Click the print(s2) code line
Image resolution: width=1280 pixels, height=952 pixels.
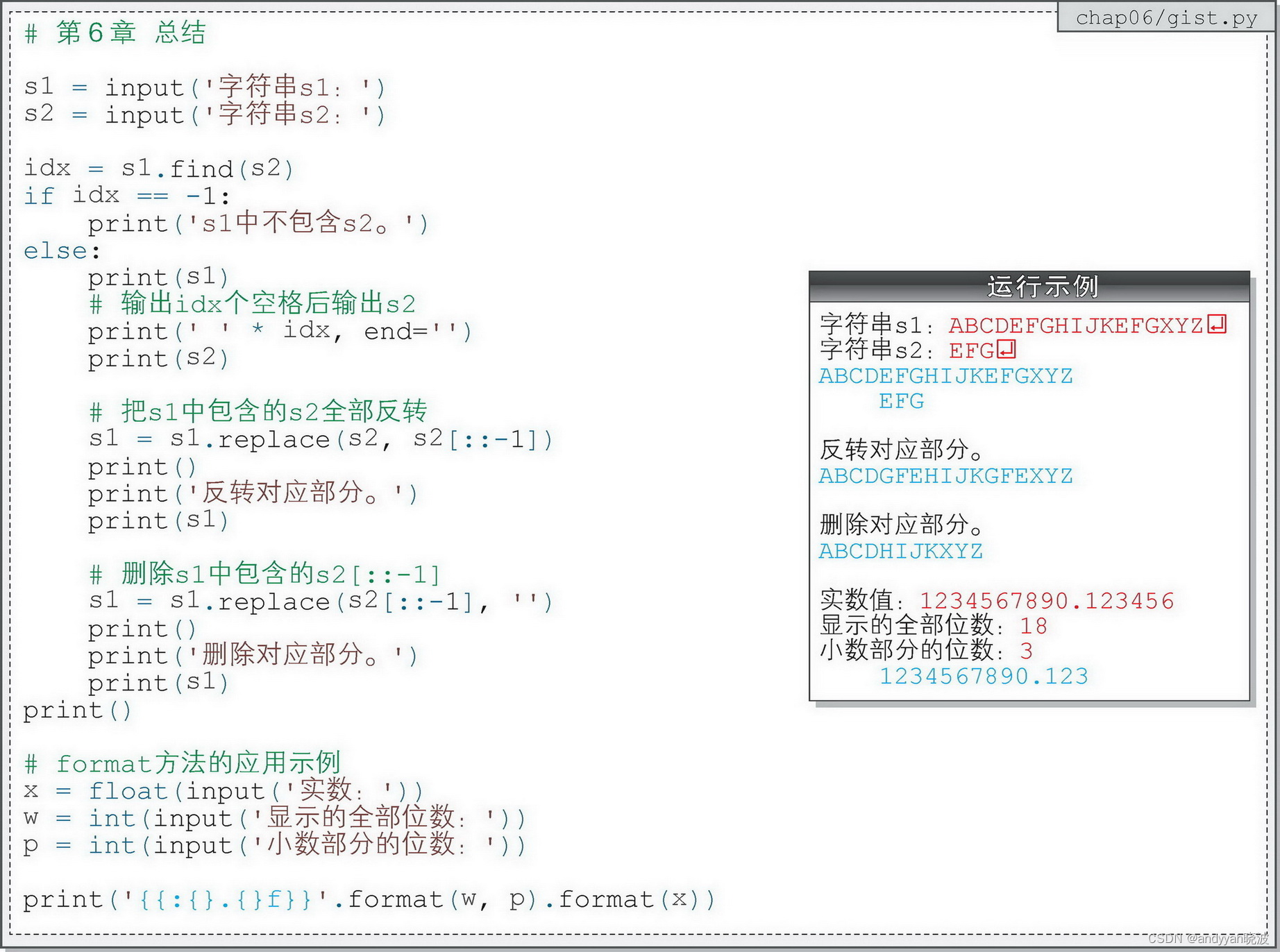(158, 358)
